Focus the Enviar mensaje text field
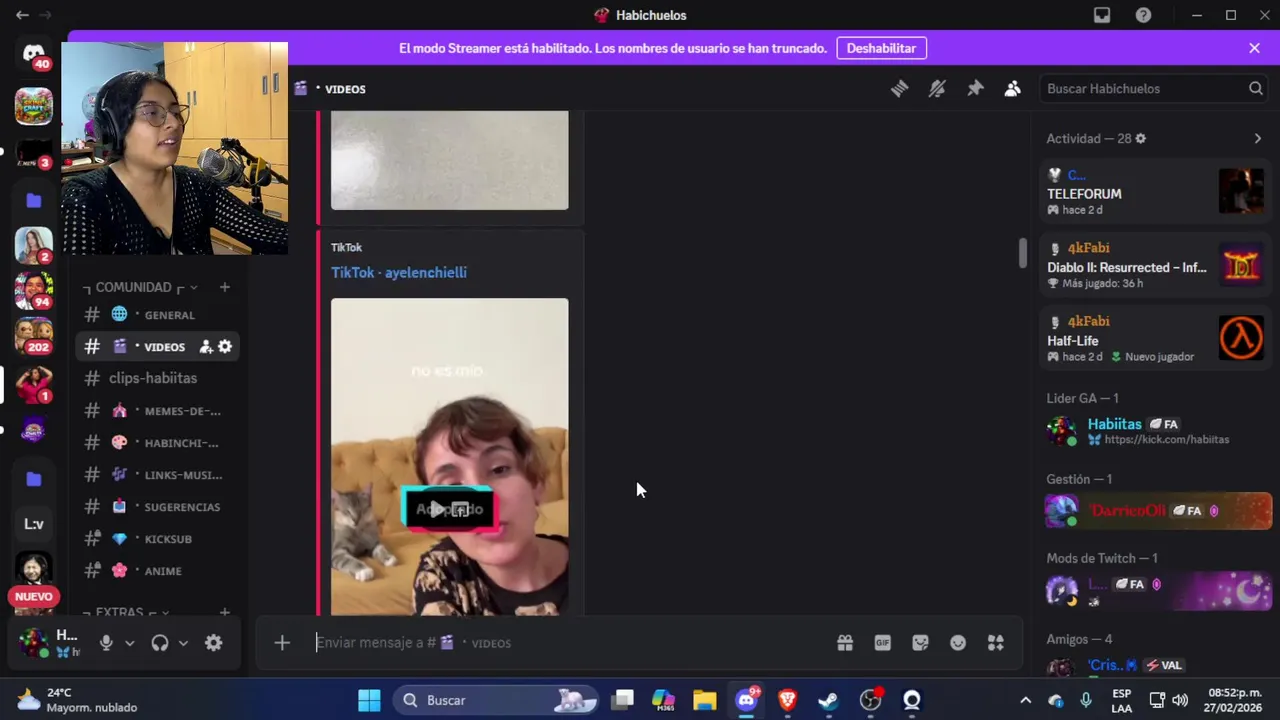Screen dimensions: 1280x720 pyautogui.click(x=565, y=643)
